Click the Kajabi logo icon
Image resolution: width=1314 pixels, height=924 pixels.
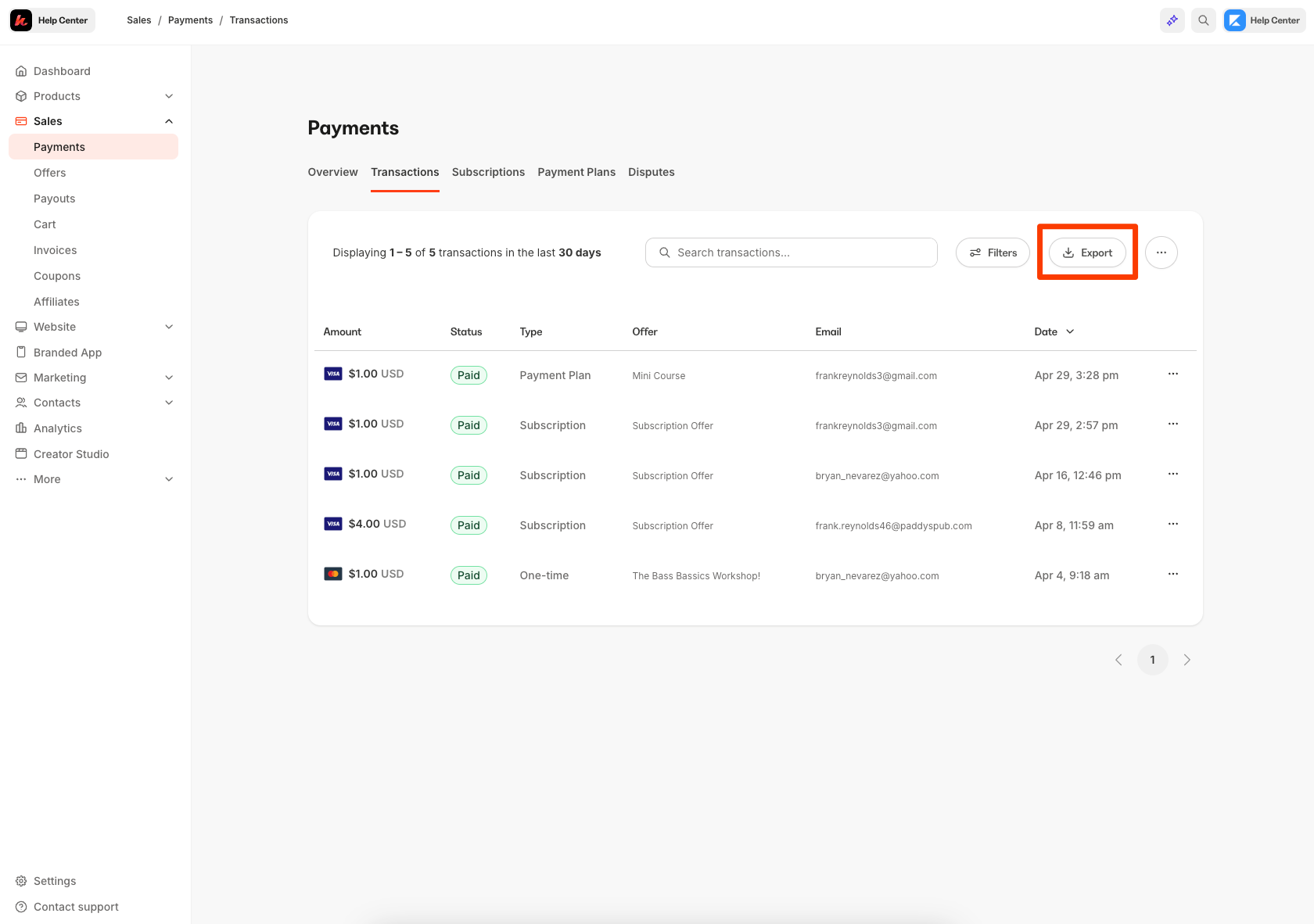coord(21,20)
